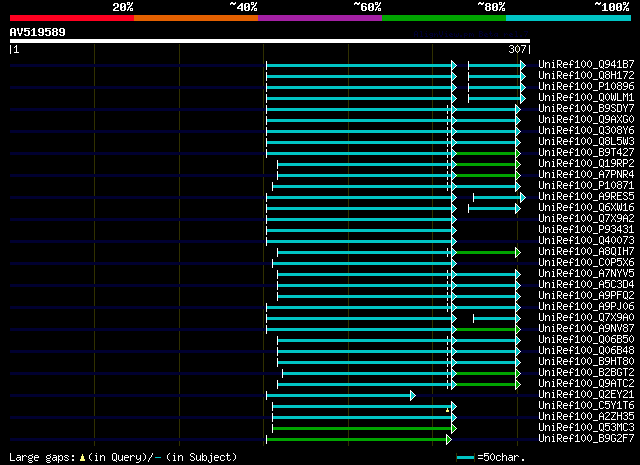Click the green alignment bar for Q53MC3

[362, 428]
